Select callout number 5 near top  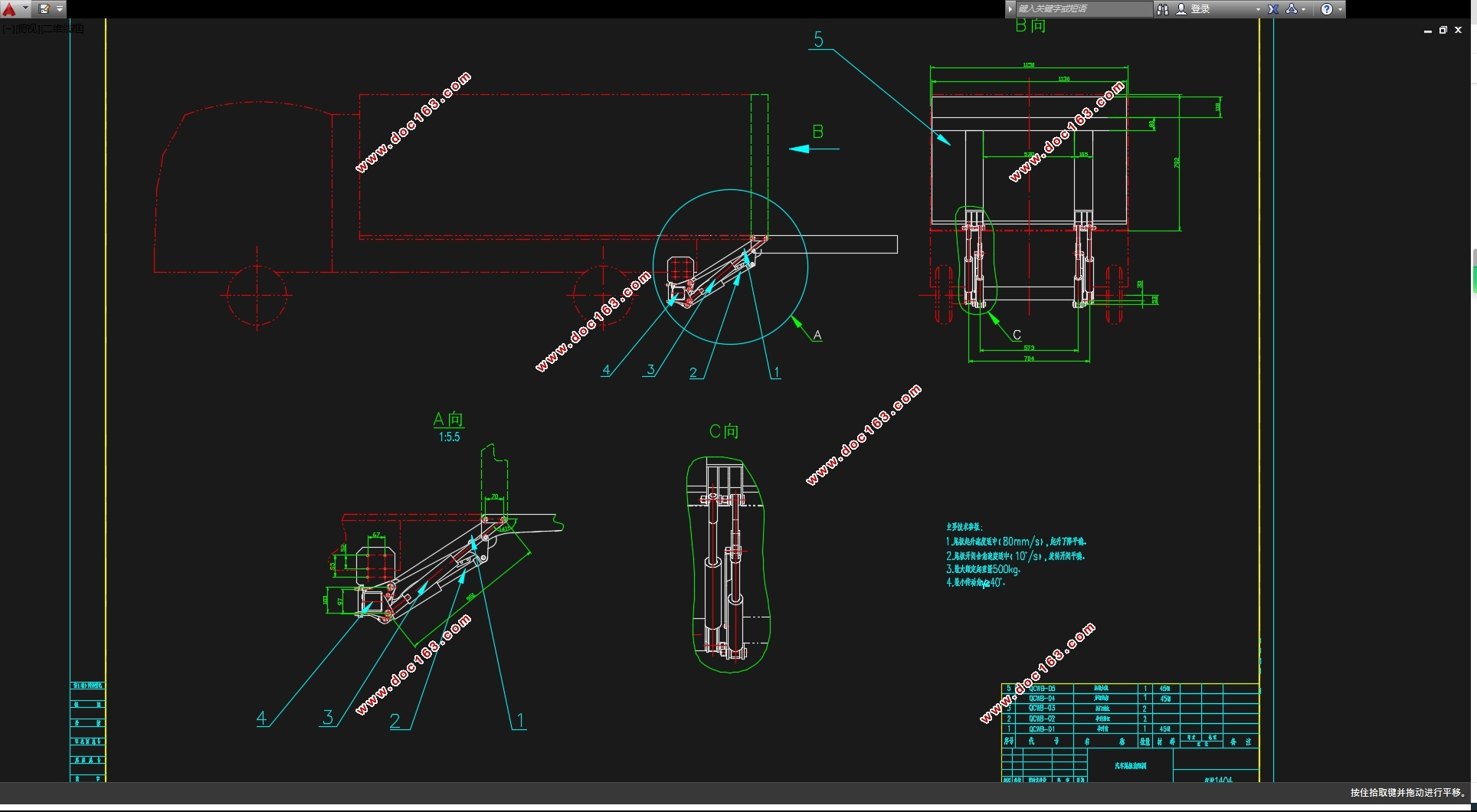(x=819, y=39)
